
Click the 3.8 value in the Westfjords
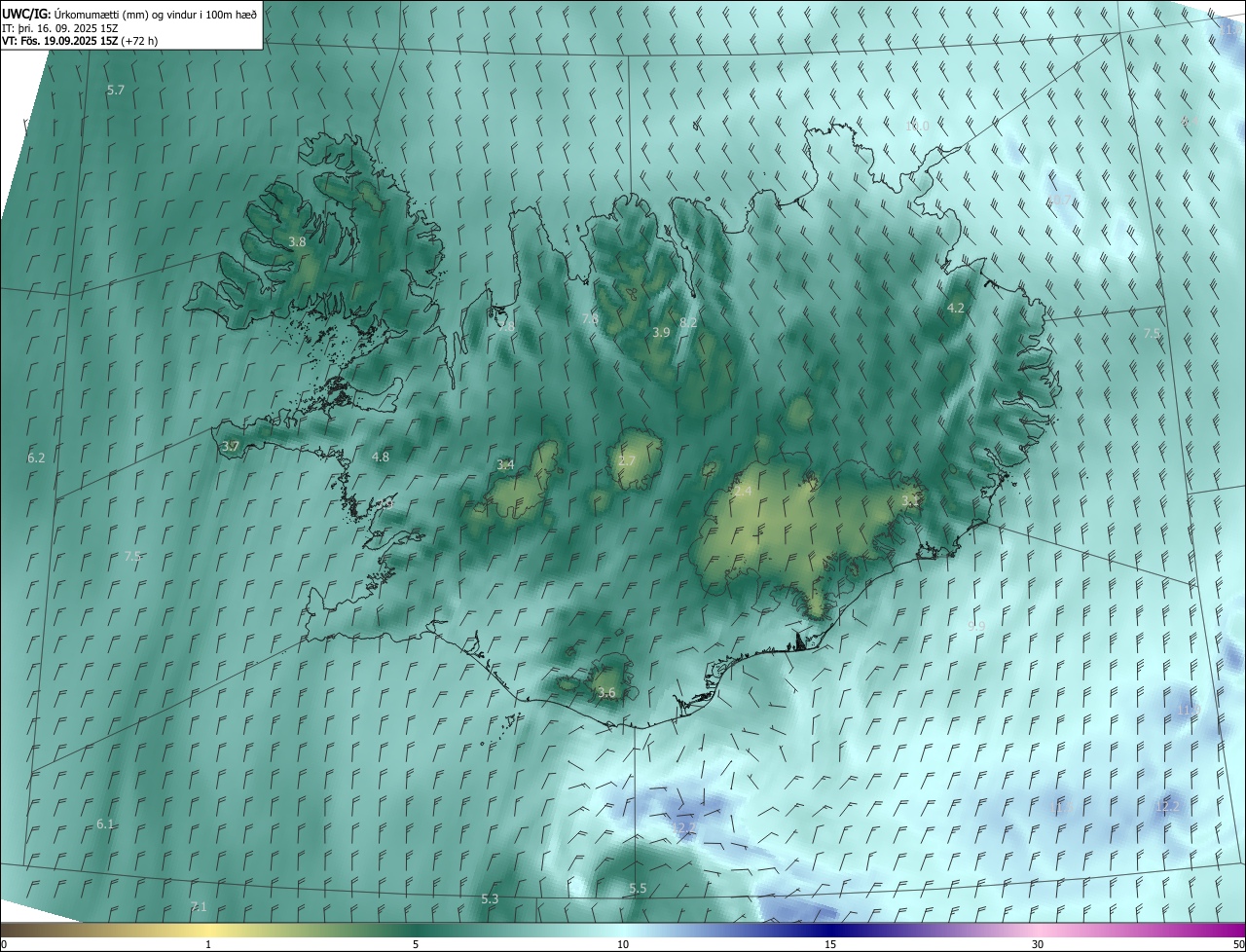298,241
